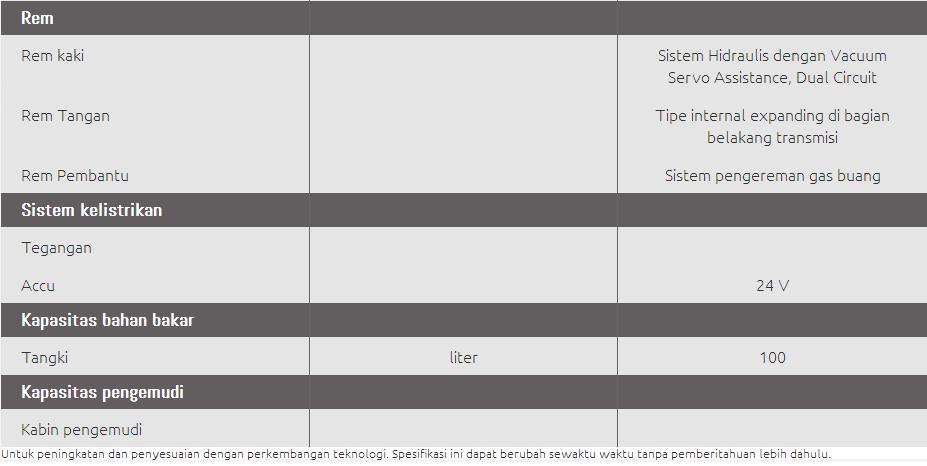Click the Sistem Hidraulis dengan Vacuum text
Image resolution: width=927 pixels, height=466 pixels.
(772, 56)
